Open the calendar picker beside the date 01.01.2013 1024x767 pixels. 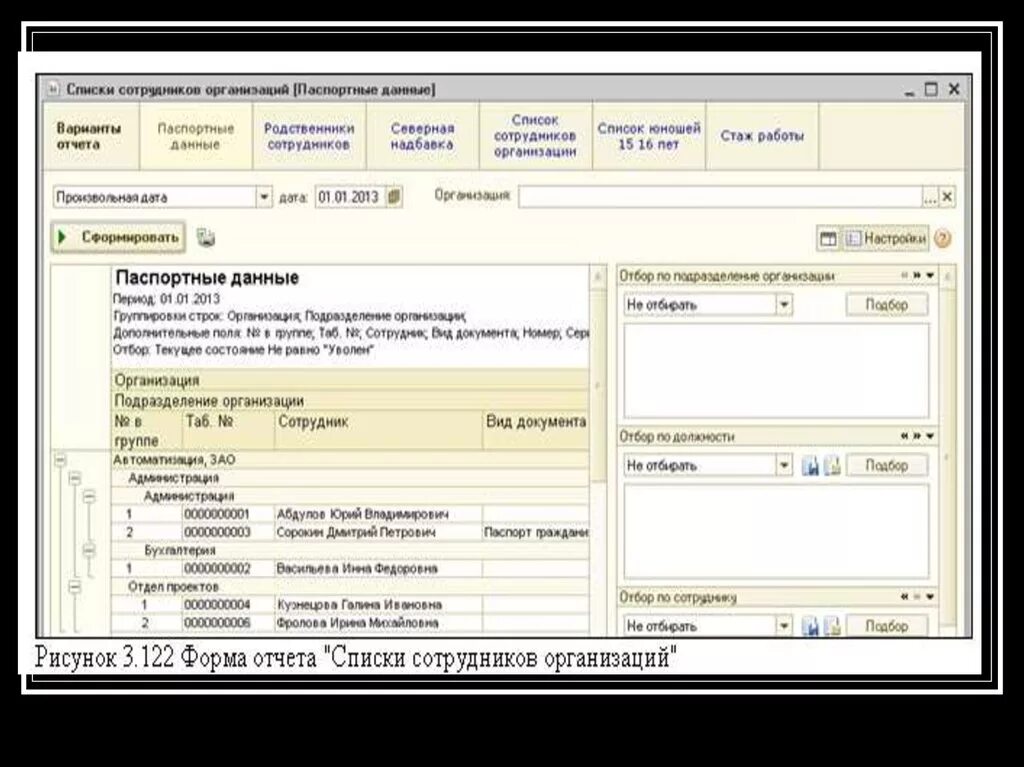click(x=394, y=197)
